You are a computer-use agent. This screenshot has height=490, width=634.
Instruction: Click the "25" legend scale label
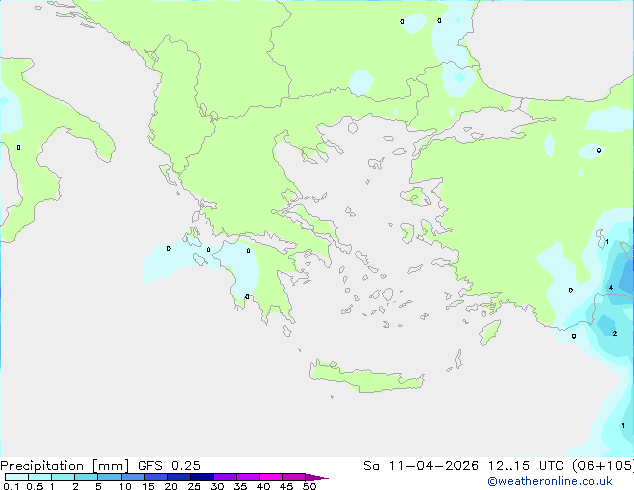tap(194, 486)
